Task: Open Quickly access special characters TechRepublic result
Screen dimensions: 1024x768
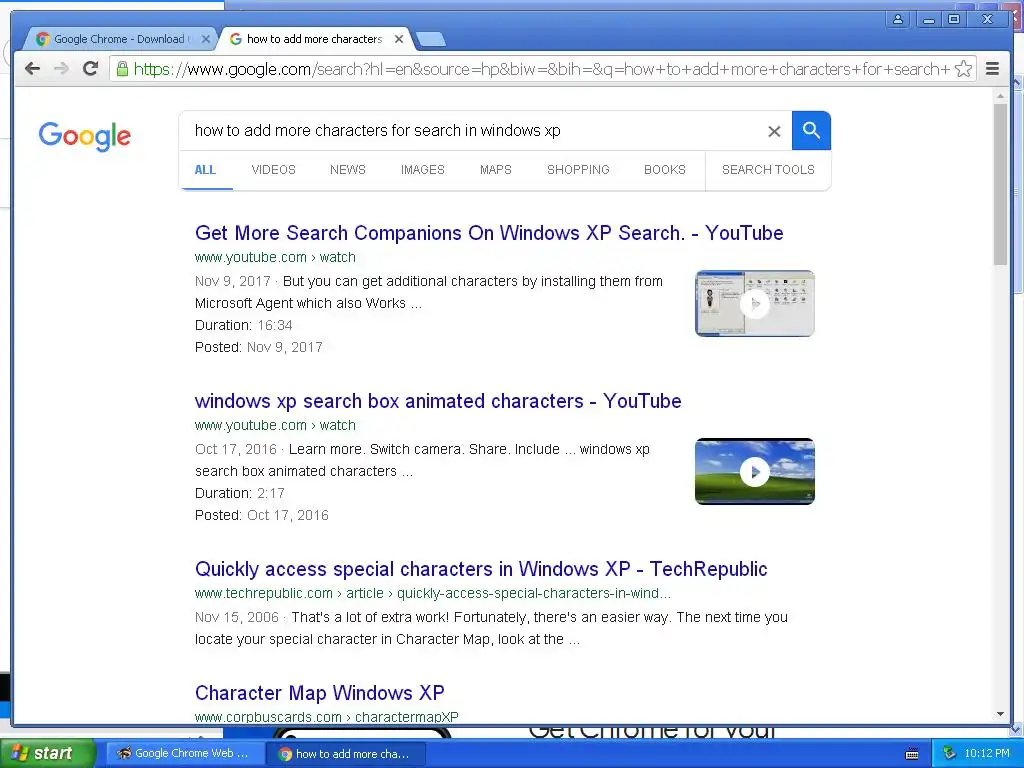Action: 481,569
